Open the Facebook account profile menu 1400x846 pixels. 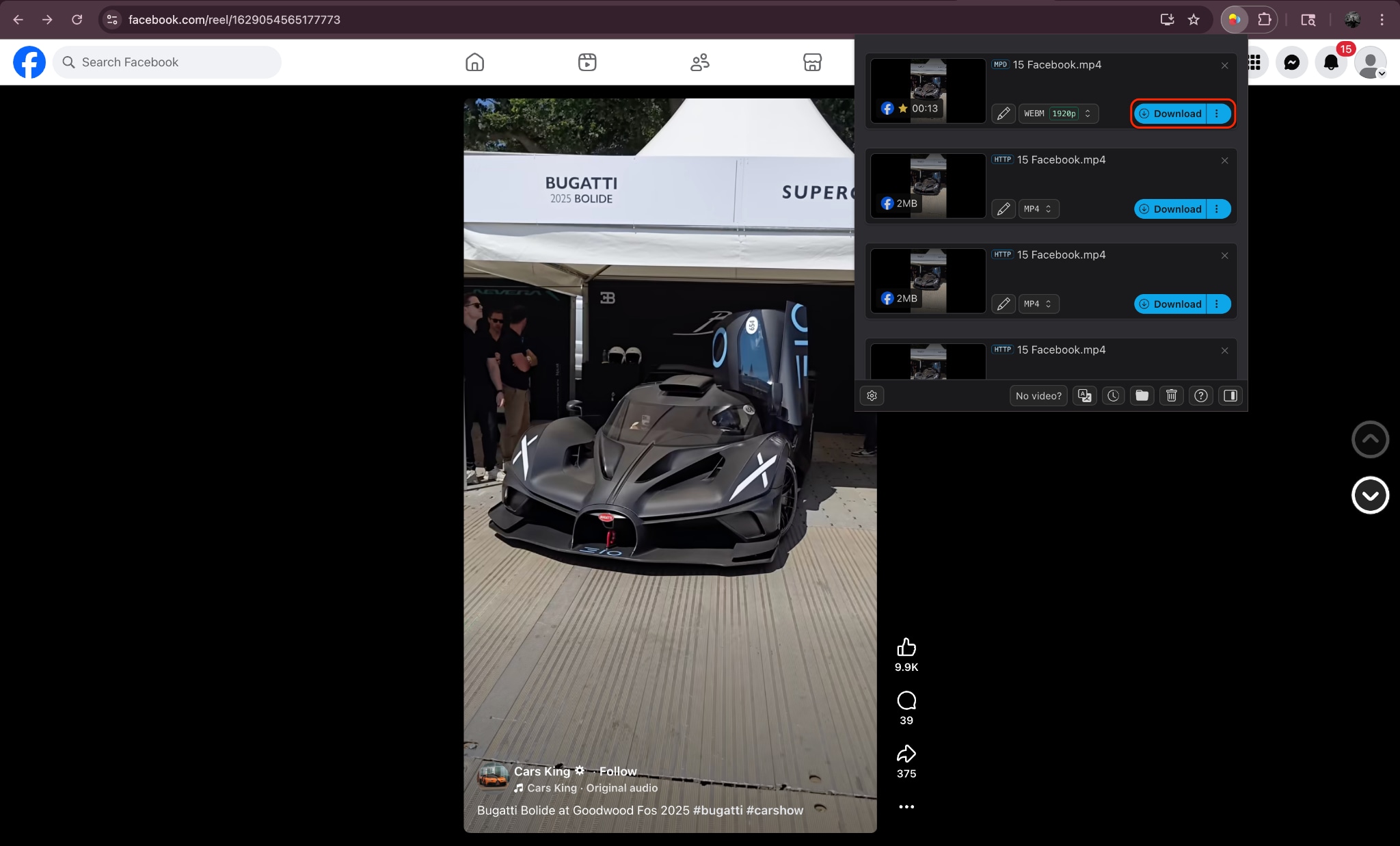1371,63
